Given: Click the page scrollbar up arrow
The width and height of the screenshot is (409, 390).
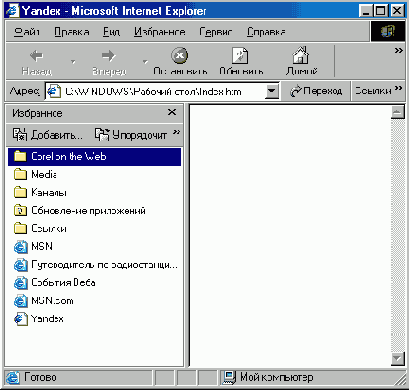Looking at the screenshot, I should click(x=398, y=112).
